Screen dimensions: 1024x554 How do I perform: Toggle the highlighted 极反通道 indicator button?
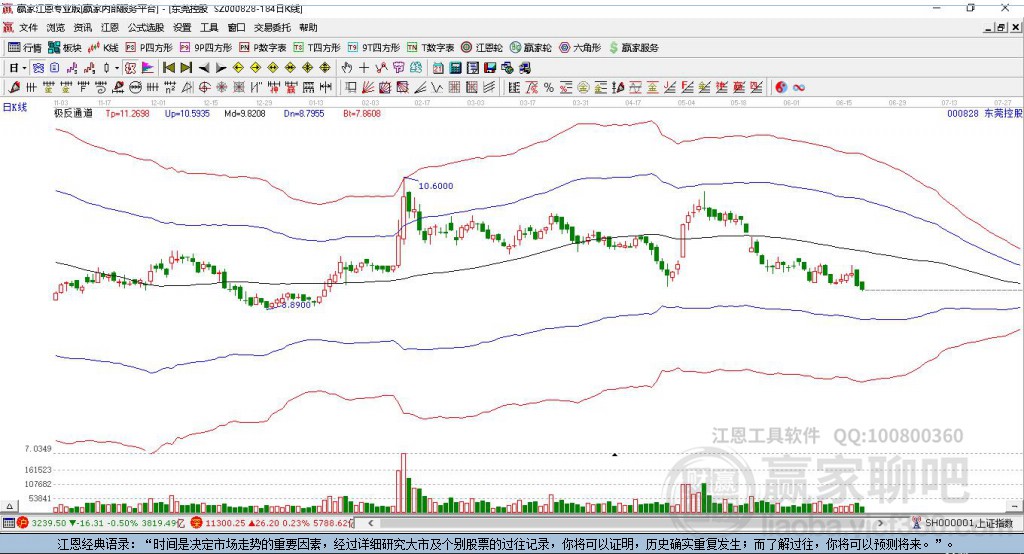tap(131, 67)
